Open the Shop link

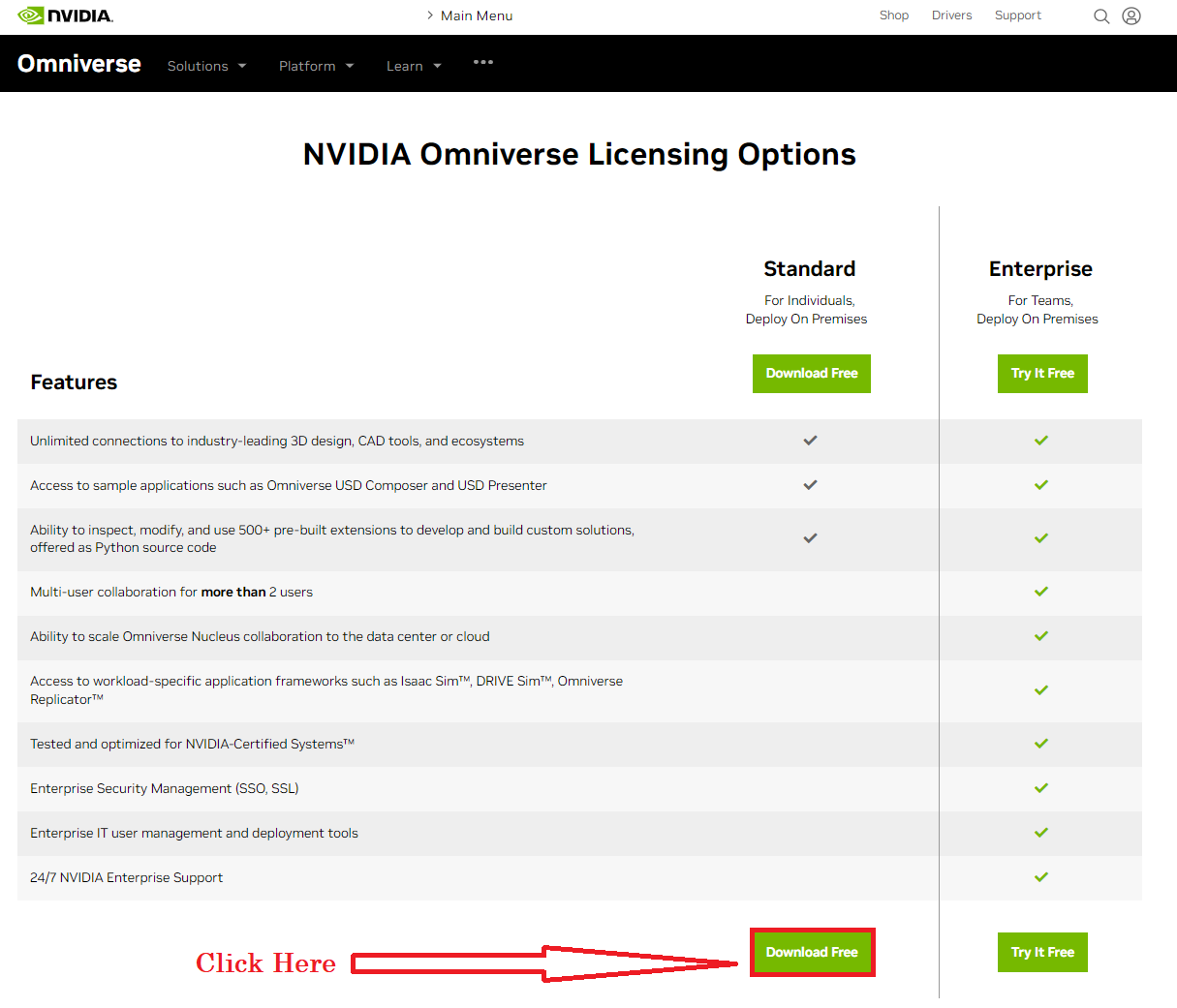(894, 15)
